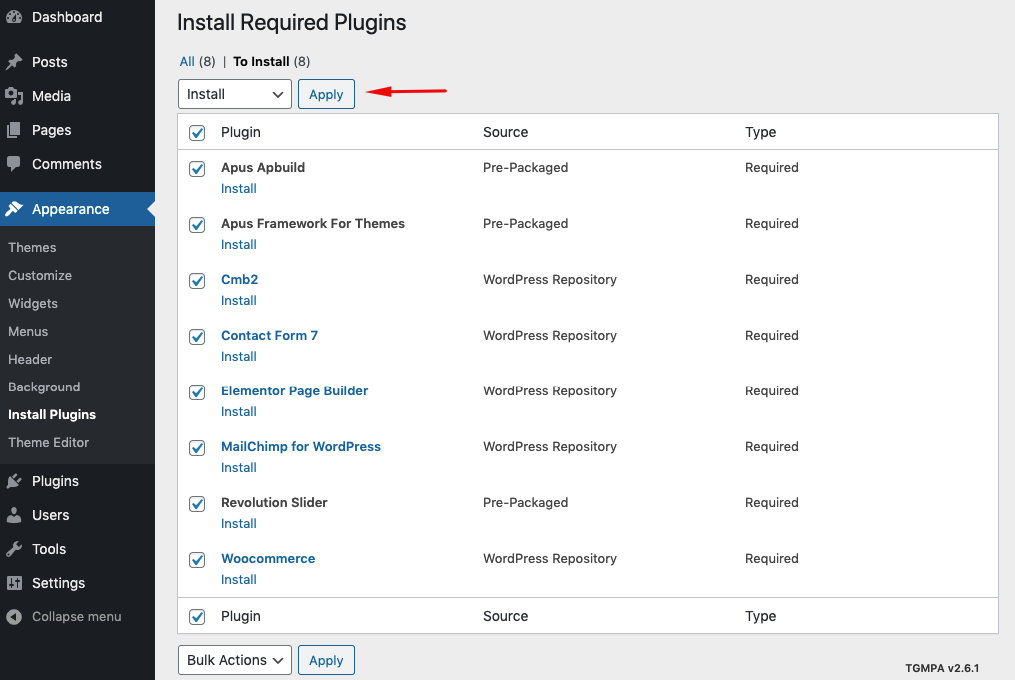Click the Dashboard gauge icon
Screen dimensions: 1015x680
(x=14, y=17)
